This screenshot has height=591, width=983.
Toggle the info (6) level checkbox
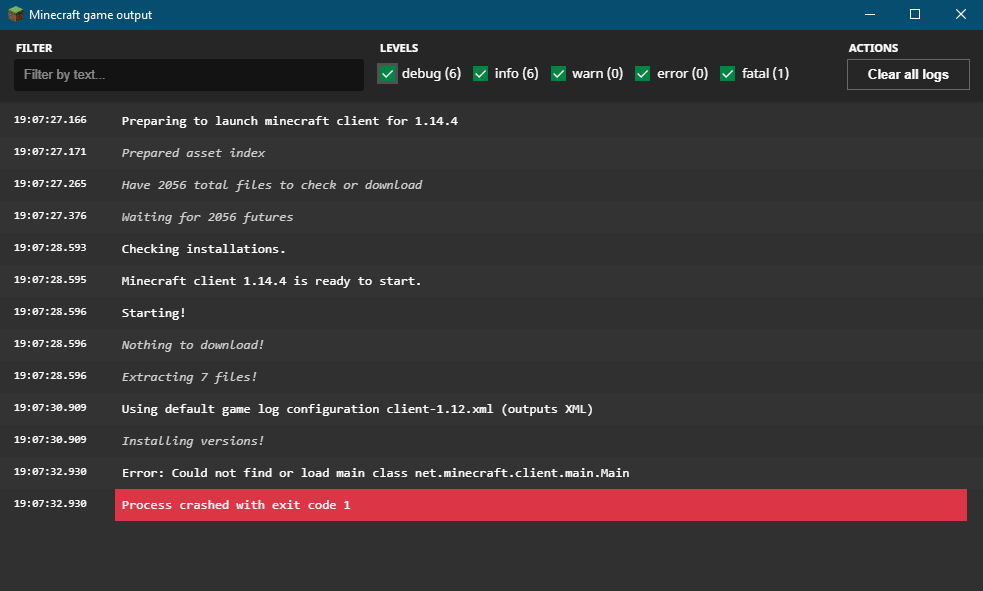coord(481,74)
